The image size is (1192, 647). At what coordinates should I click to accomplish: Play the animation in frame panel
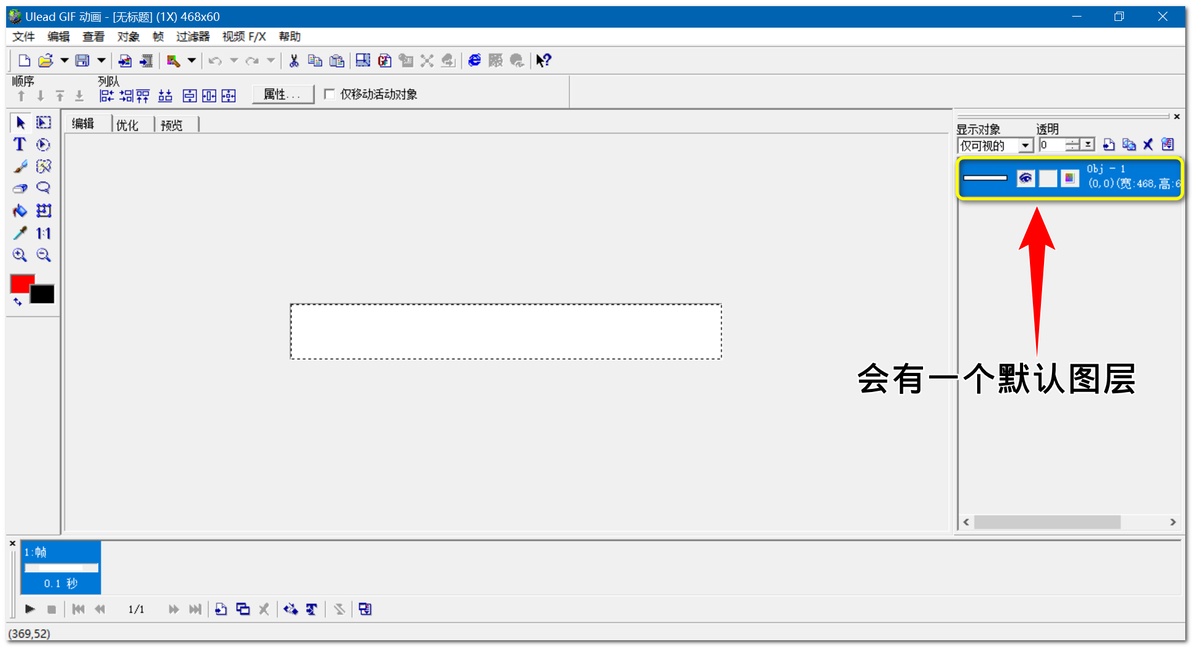pyautogui.click(x=30, y=609)
